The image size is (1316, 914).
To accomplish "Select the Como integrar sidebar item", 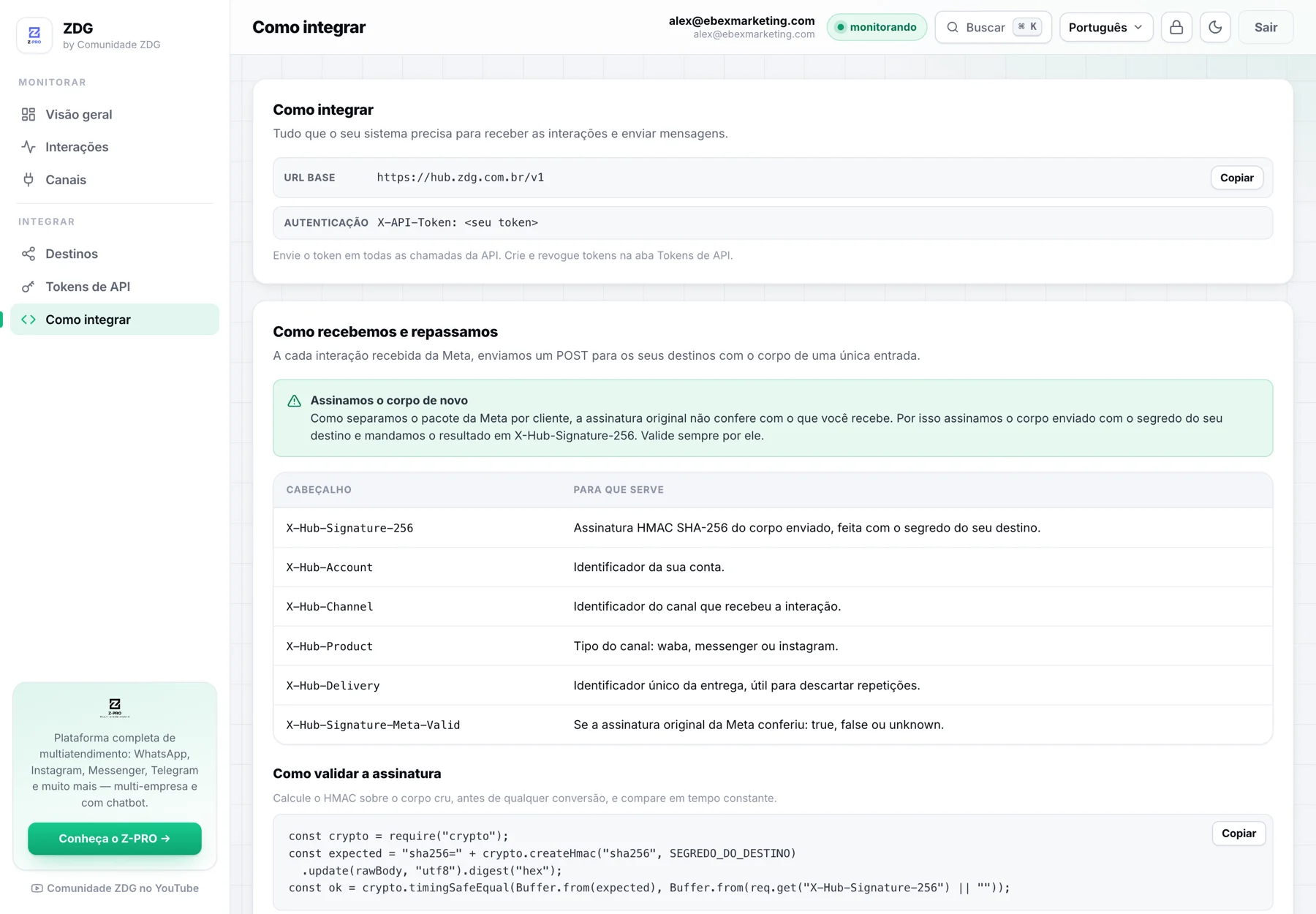I will point(115,320).
